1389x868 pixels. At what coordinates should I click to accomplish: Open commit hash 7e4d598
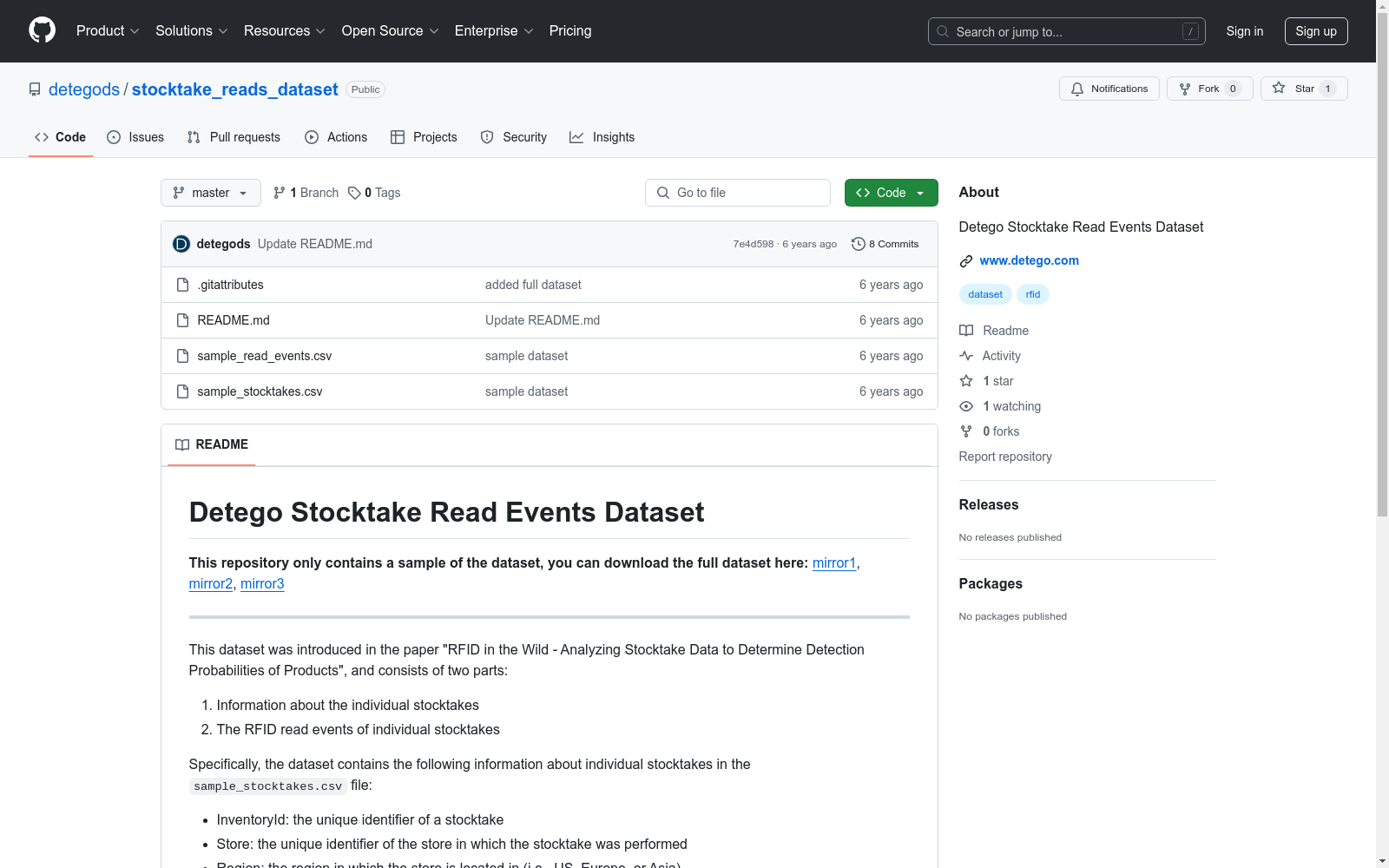(x=754, y=244)
